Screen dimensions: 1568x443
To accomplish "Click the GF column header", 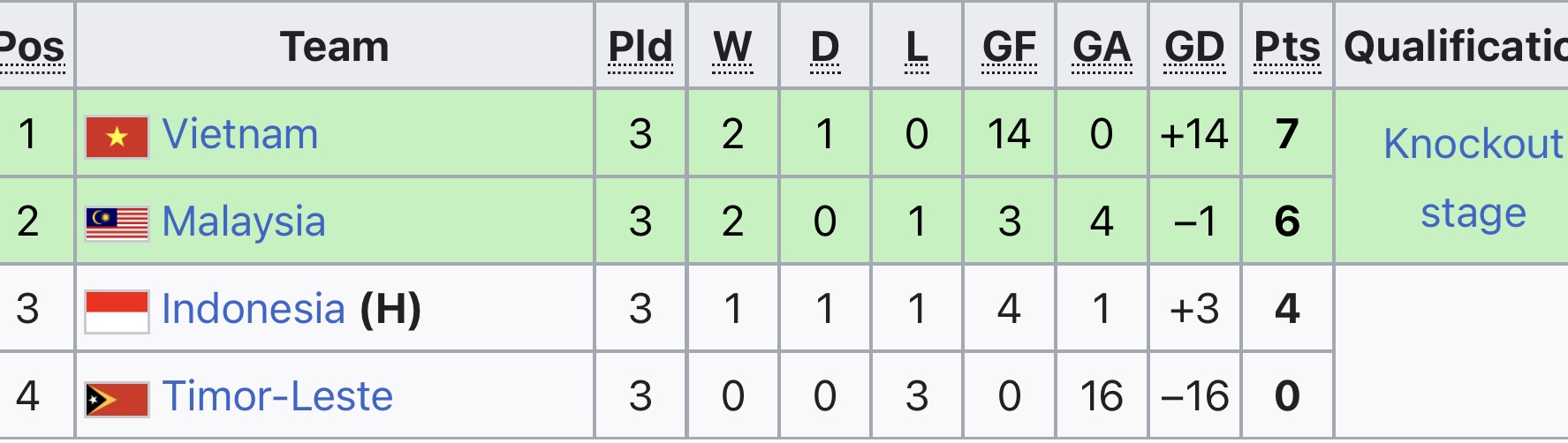I will 1009,47.
